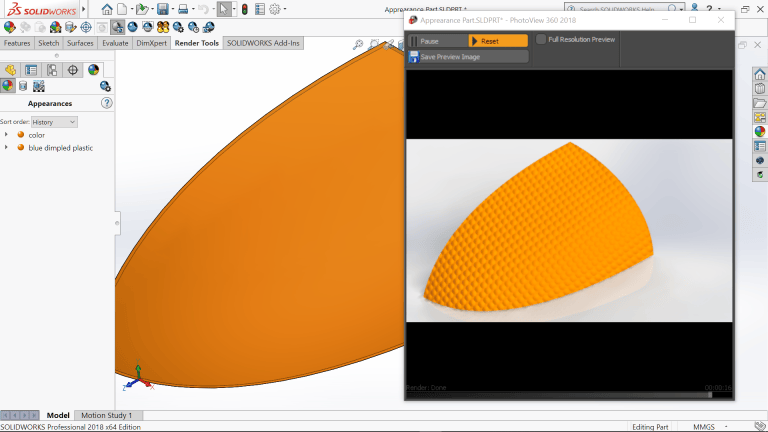768x432 pixels.
Task: Switch to DisplayManager color sphere tab
Action: tap(93, 70)
